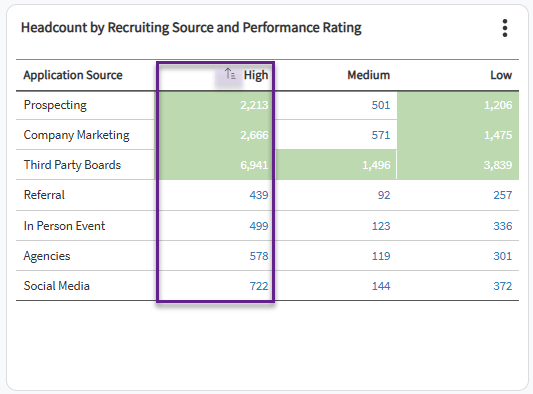This screenshot has height=394, width=533.
Task: Open Agencies Low value 301
Action: coord(502,256)
